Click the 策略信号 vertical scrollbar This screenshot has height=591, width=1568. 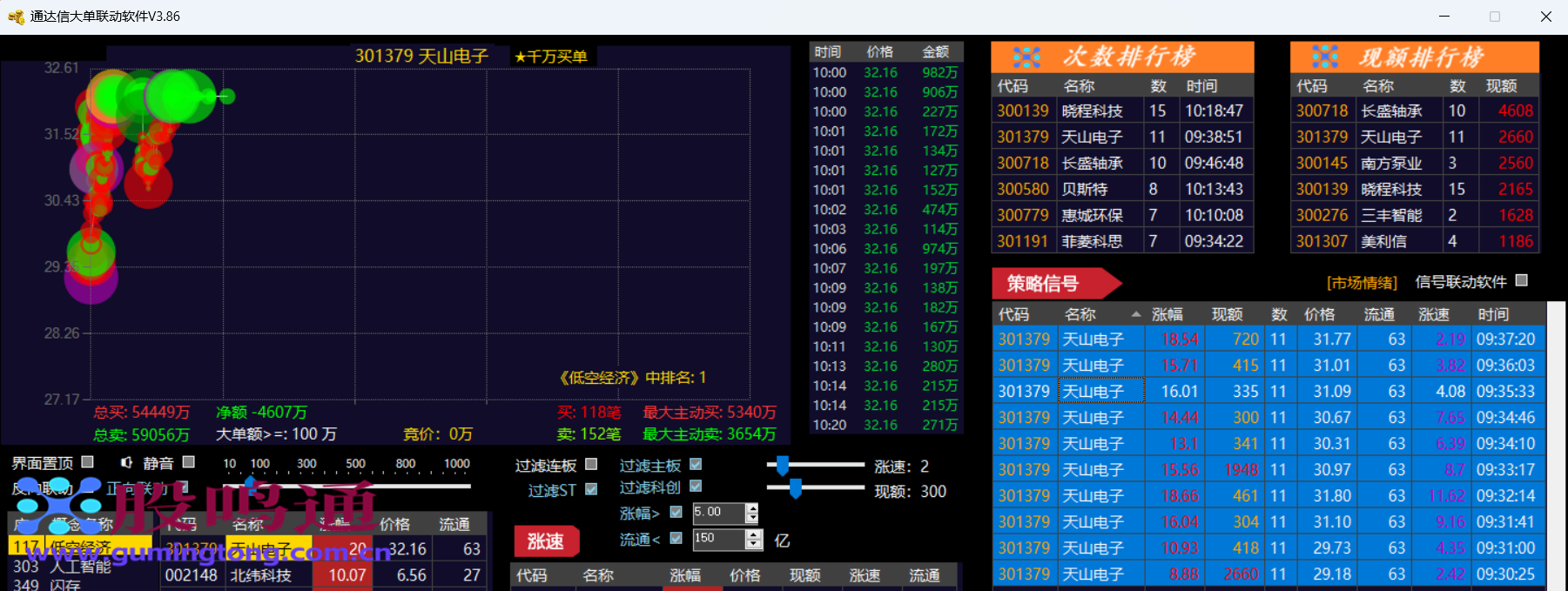point(1556,444)
